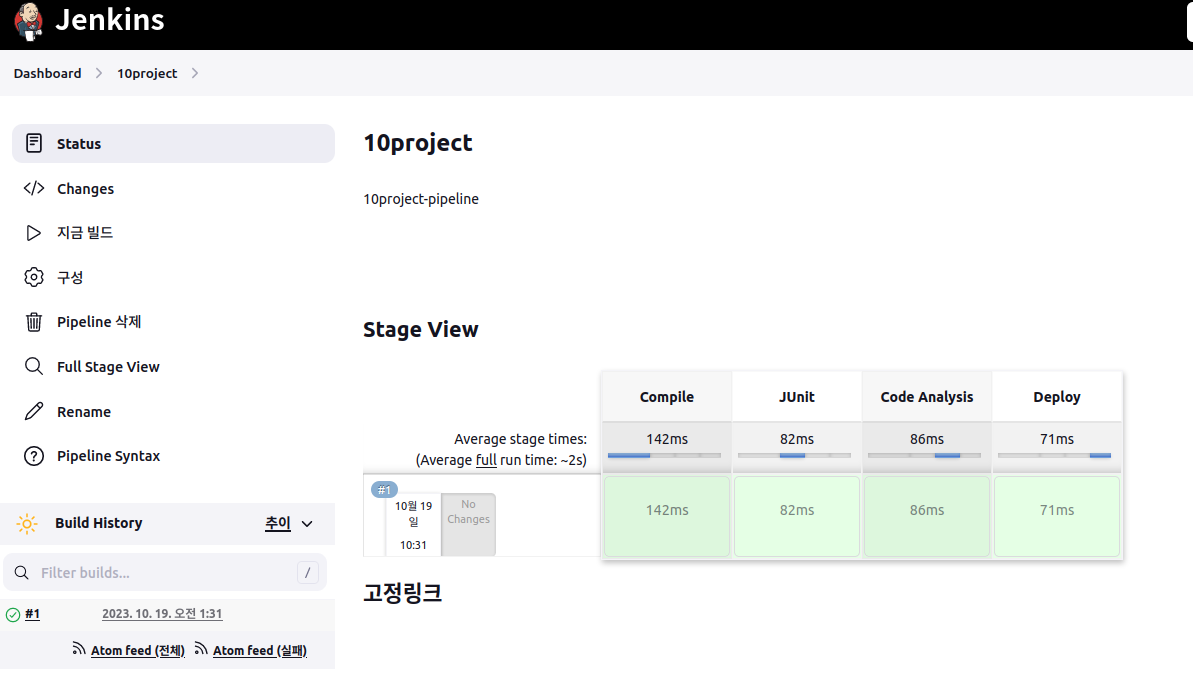
Task: Click the Compile stage column header
Action: click(666, 397)
